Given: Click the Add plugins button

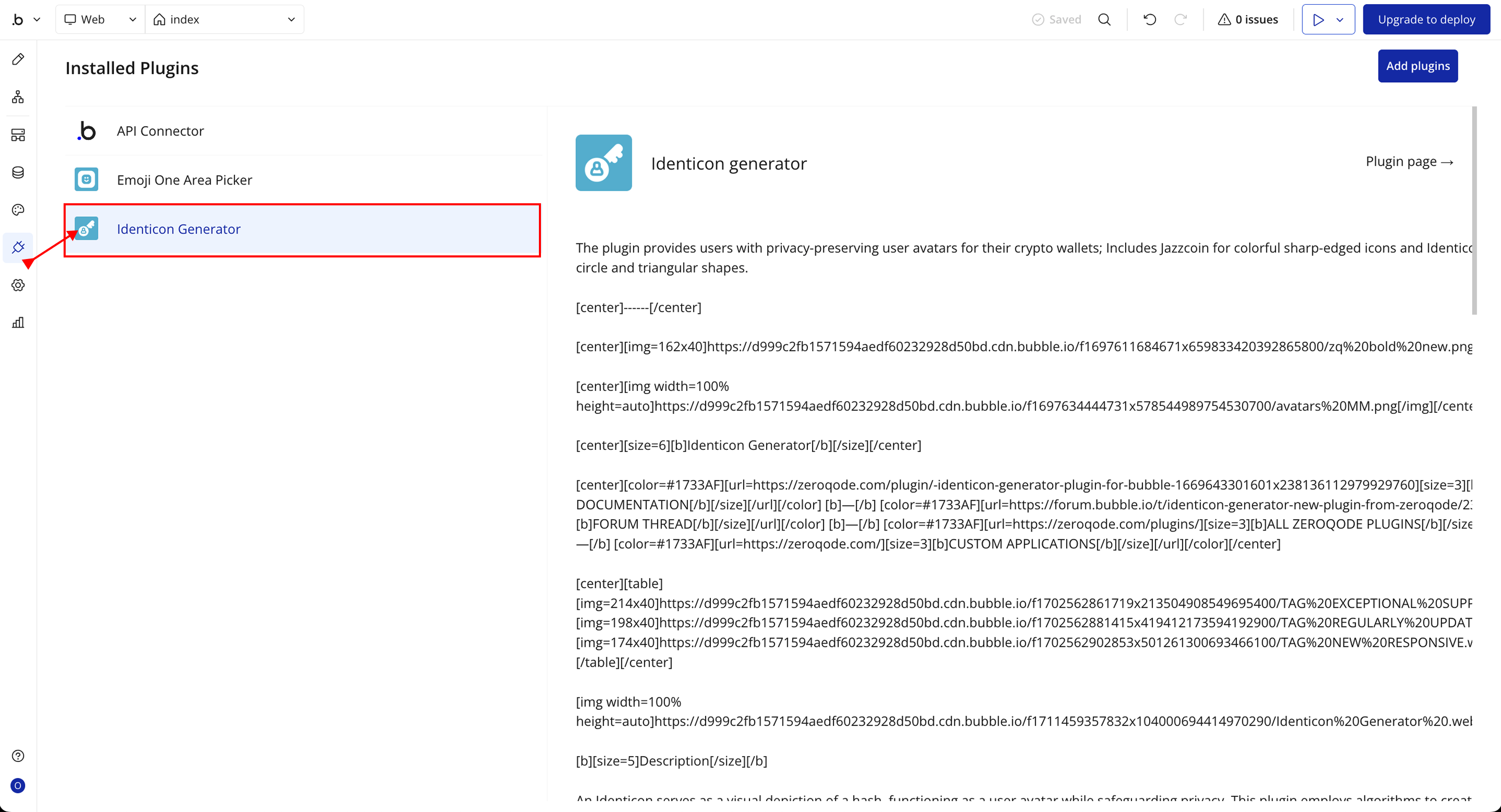Looking at the screenshot, I should [1417, 66].
